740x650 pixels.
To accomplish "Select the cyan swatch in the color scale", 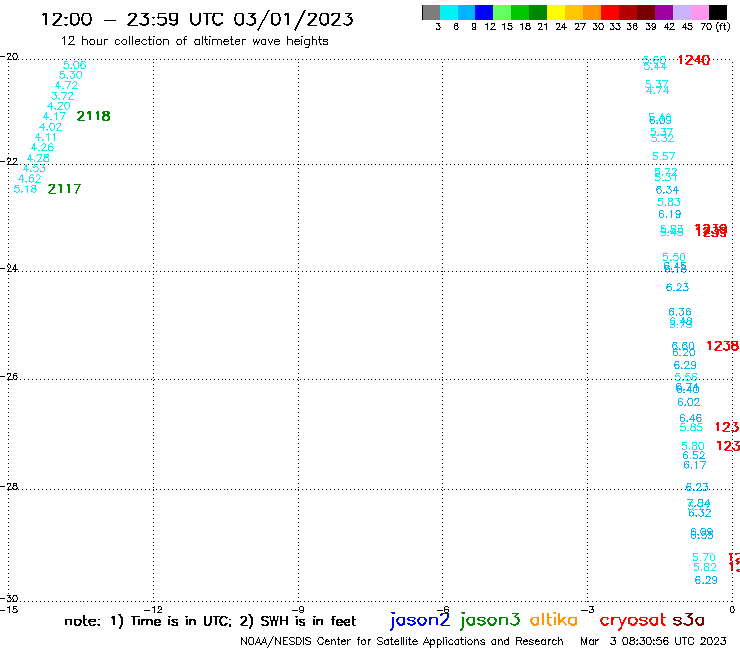I will pos(449,12).
